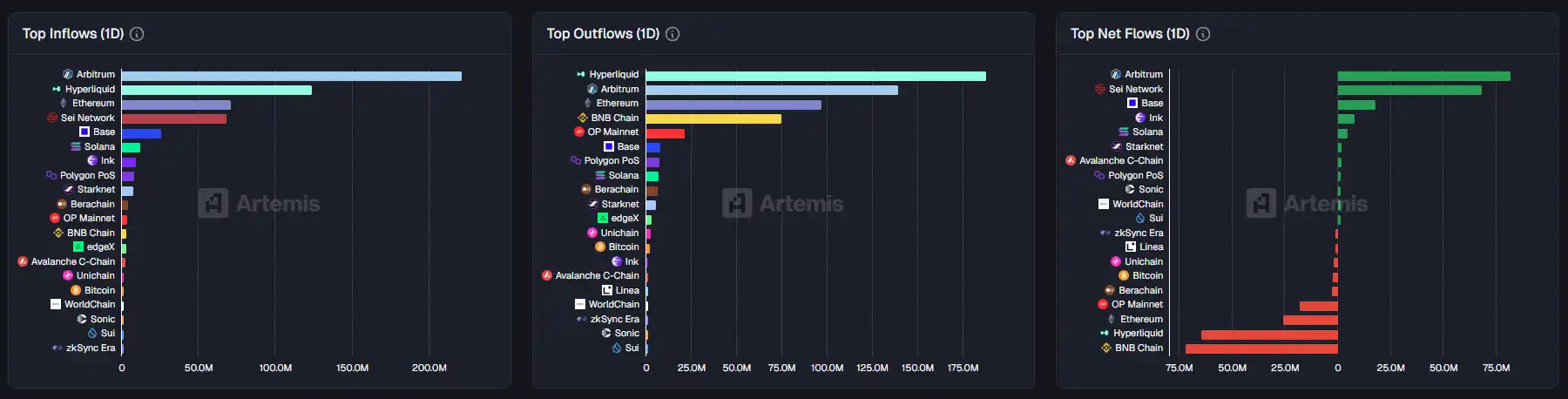
Task: Click the Solana logo in Top Inflows chart
Action: [x=76, y=146]
